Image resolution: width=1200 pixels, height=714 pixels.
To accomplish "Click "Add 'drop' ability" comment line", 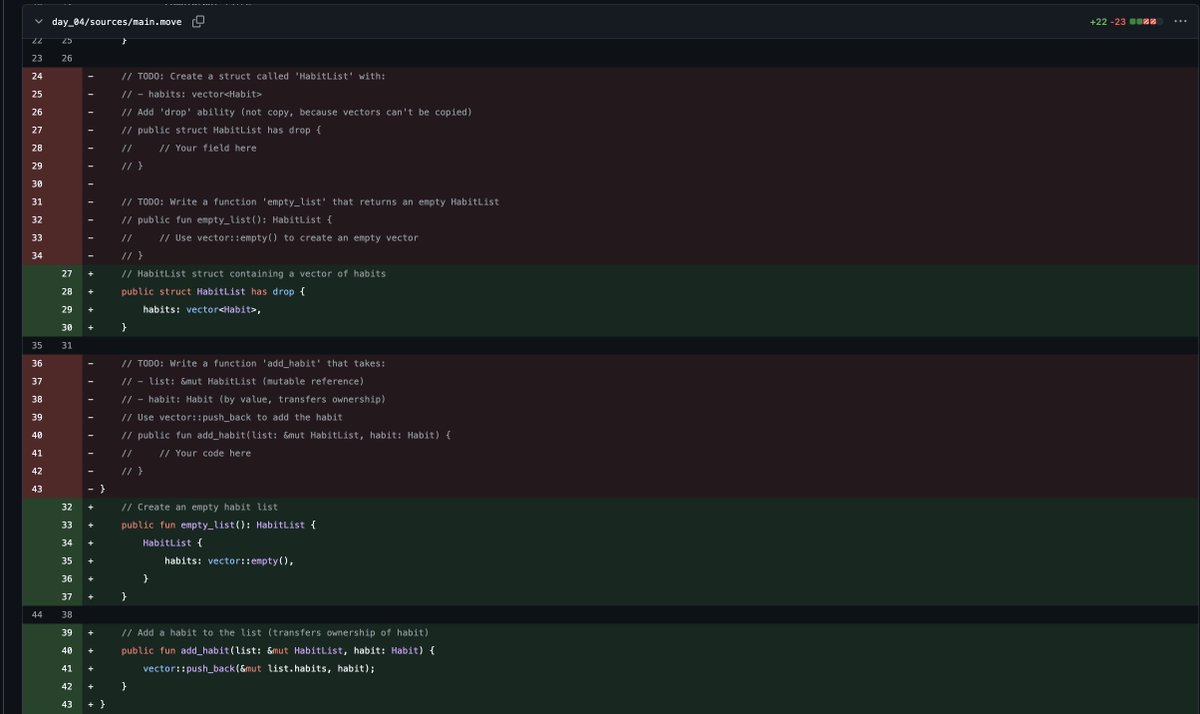I will [x=296, y=112].
